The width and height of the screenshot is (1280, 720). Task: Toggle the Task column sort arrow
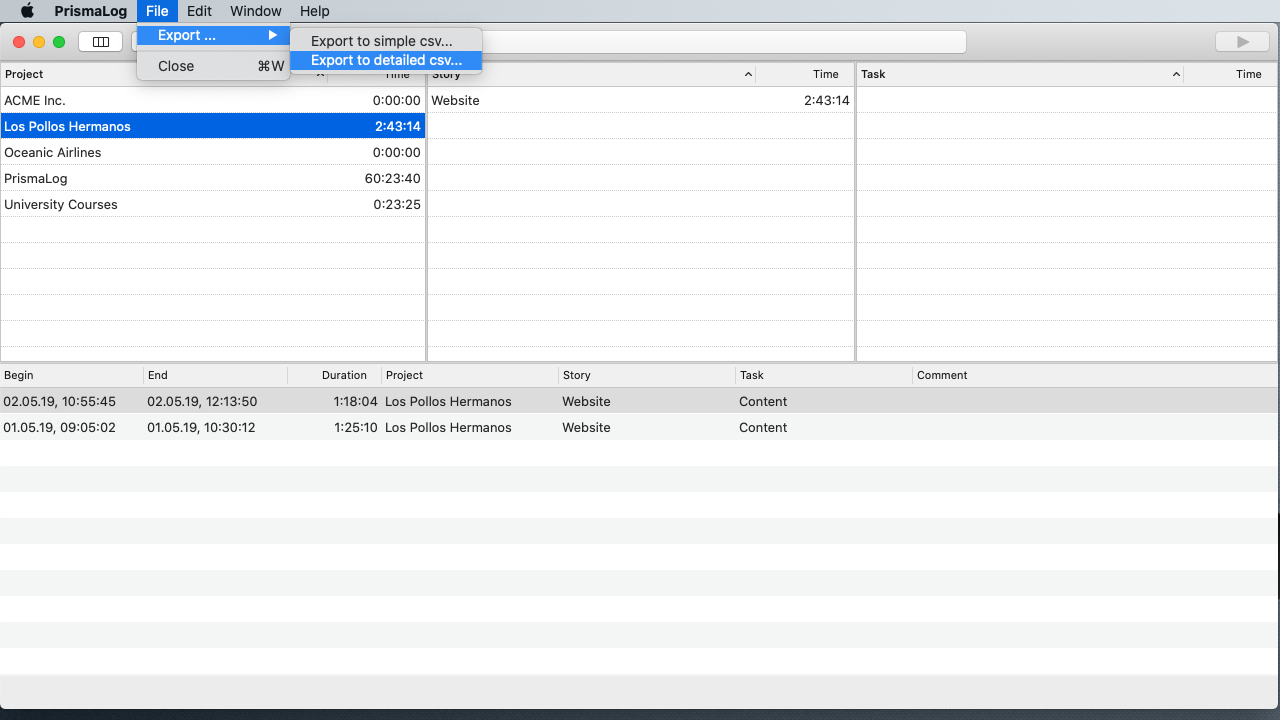coord(1176,74)
